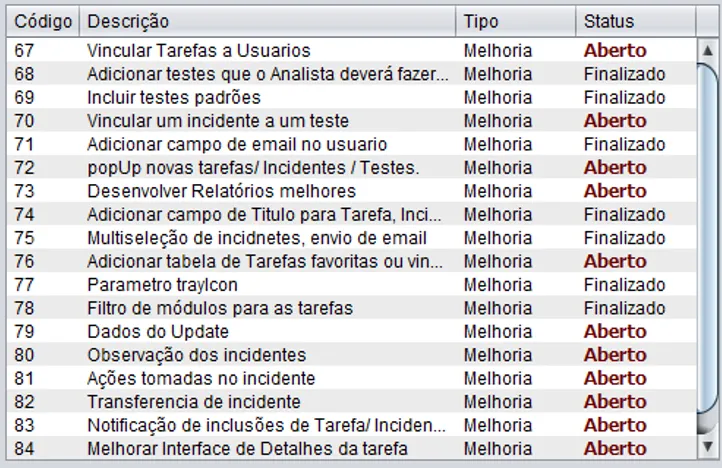
Task: Select the 'Dados do Update' row
Action: pyautogui.click(x=157, y=332)
